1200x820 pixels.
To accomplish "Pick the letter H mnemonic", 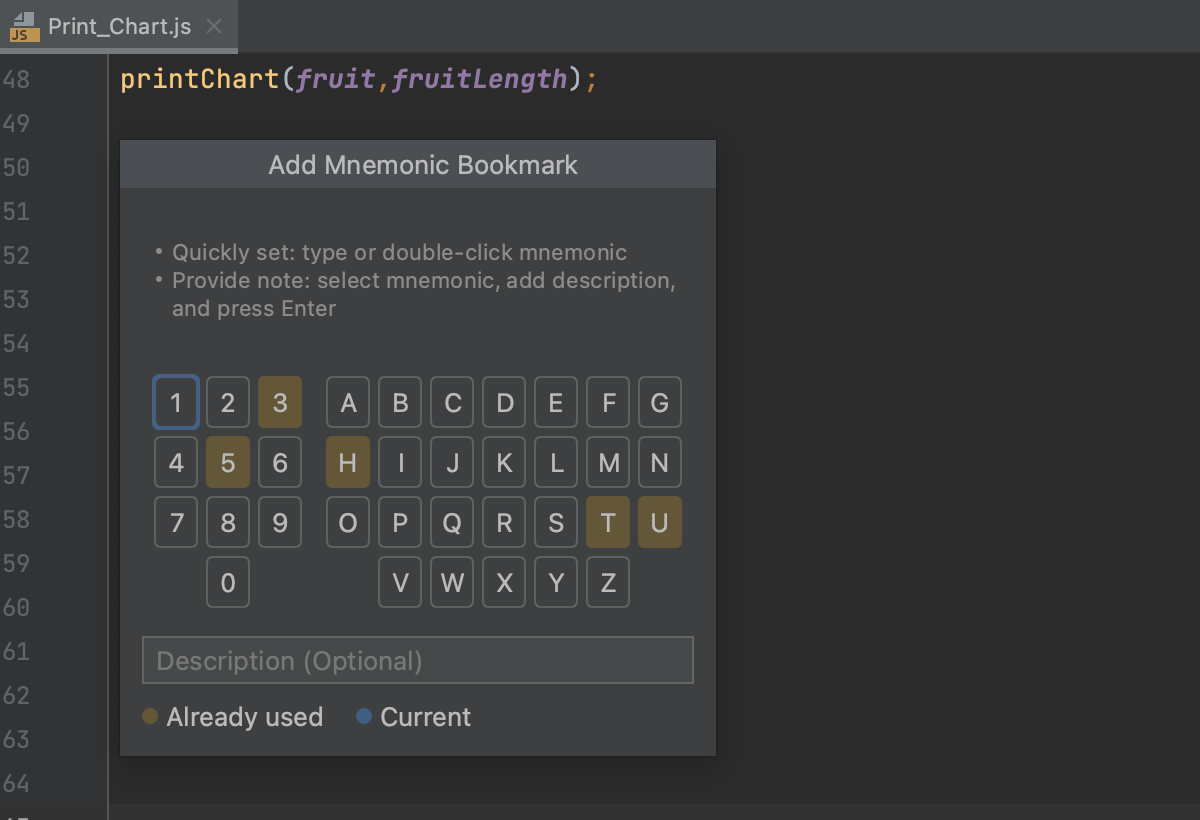I will click(348, 462).
